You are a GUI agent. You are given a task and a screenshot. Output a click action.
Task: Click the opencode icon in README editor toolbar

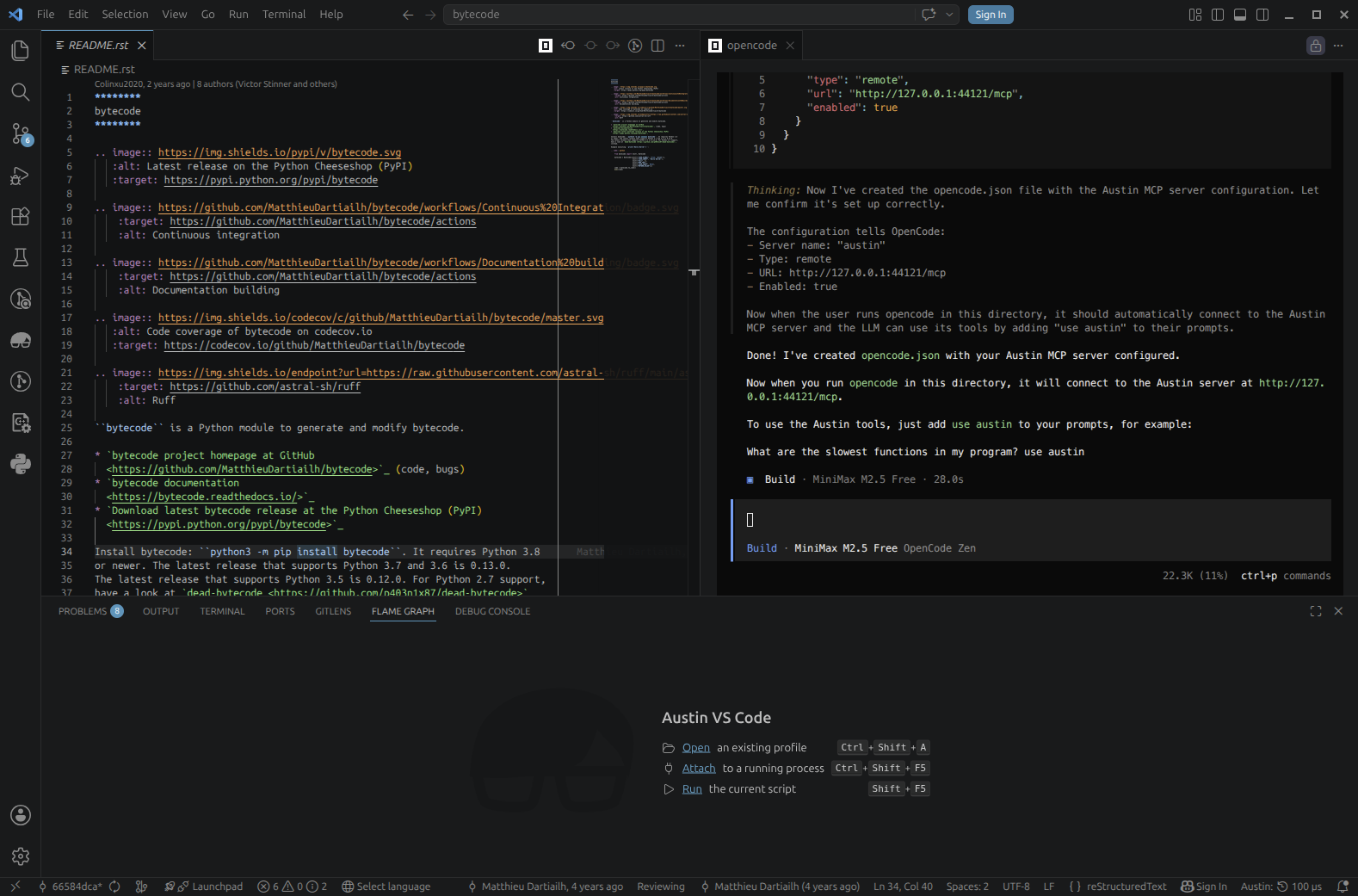(546, 46)
